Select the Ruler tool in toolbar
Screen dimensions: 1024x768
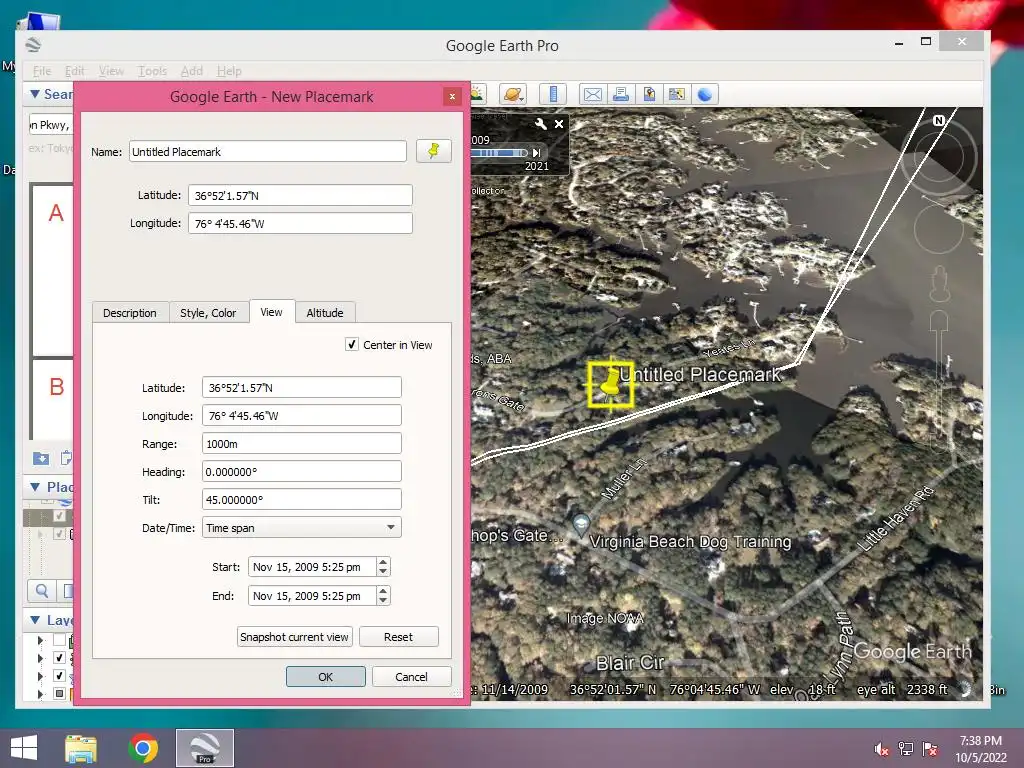[552, 94]
